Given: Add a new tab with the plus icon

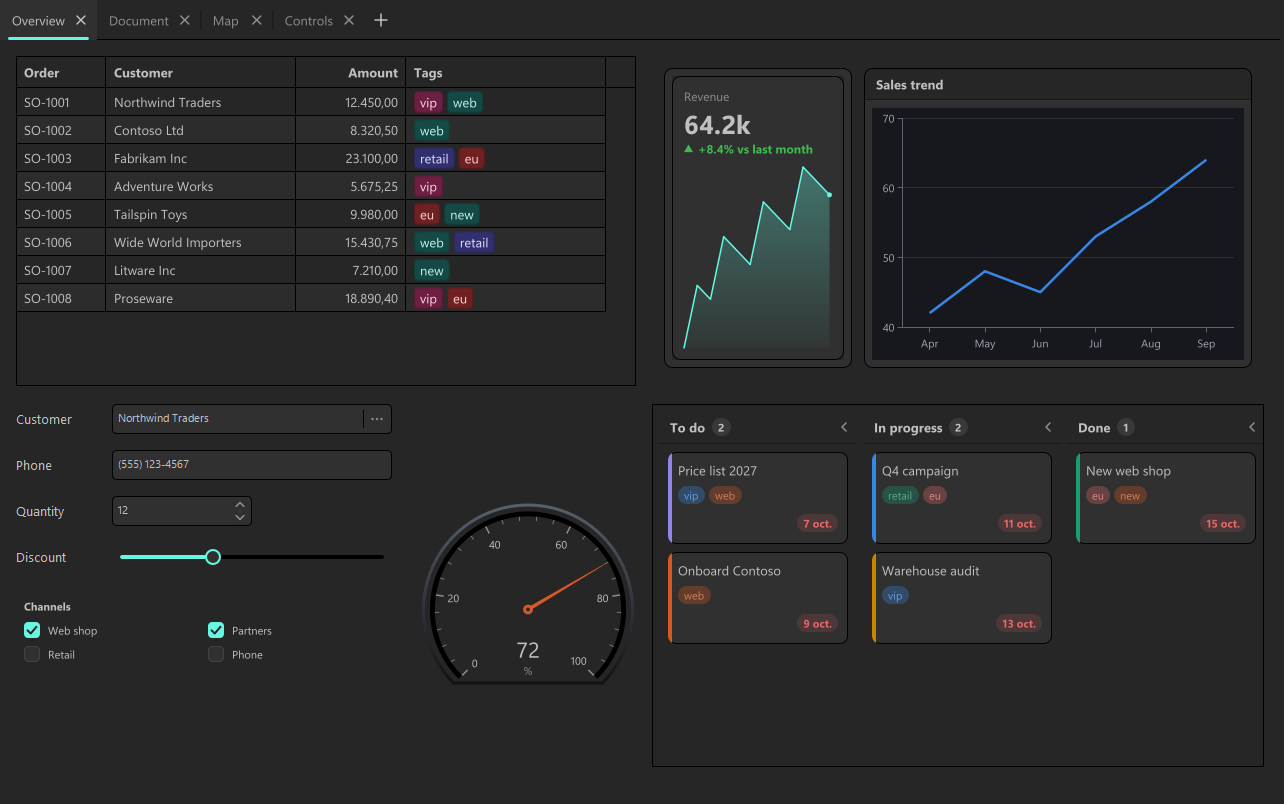Looking at the screenshot, I should coord(380,20).
